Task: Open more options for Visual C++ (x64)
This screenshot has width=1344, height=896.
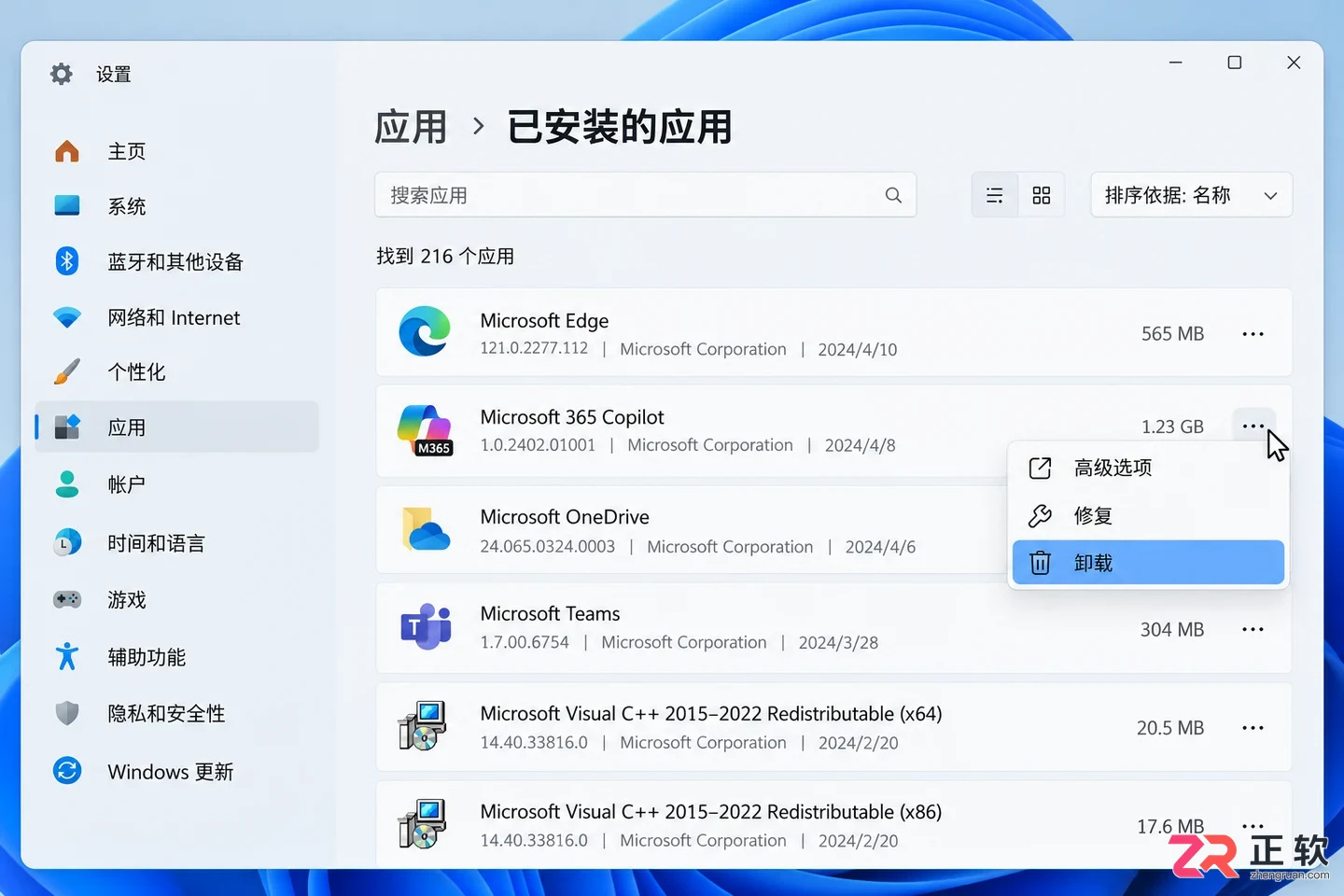Action: 1253,728
